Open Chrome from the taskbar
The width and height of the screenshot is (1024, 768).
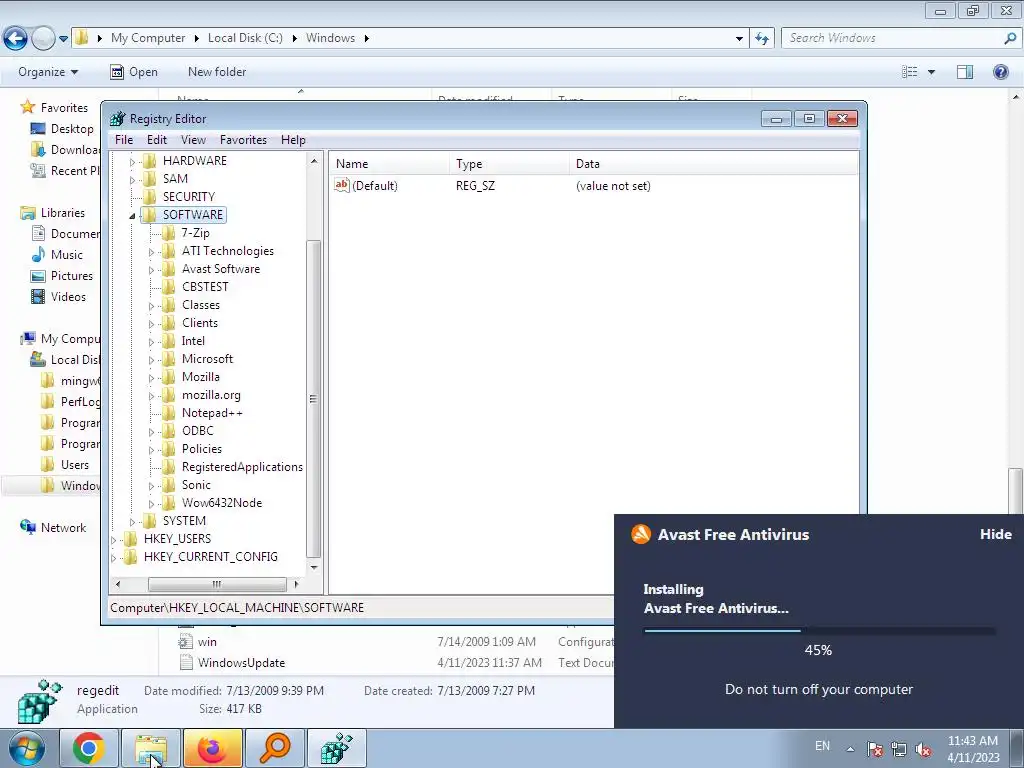click(89, 748)
